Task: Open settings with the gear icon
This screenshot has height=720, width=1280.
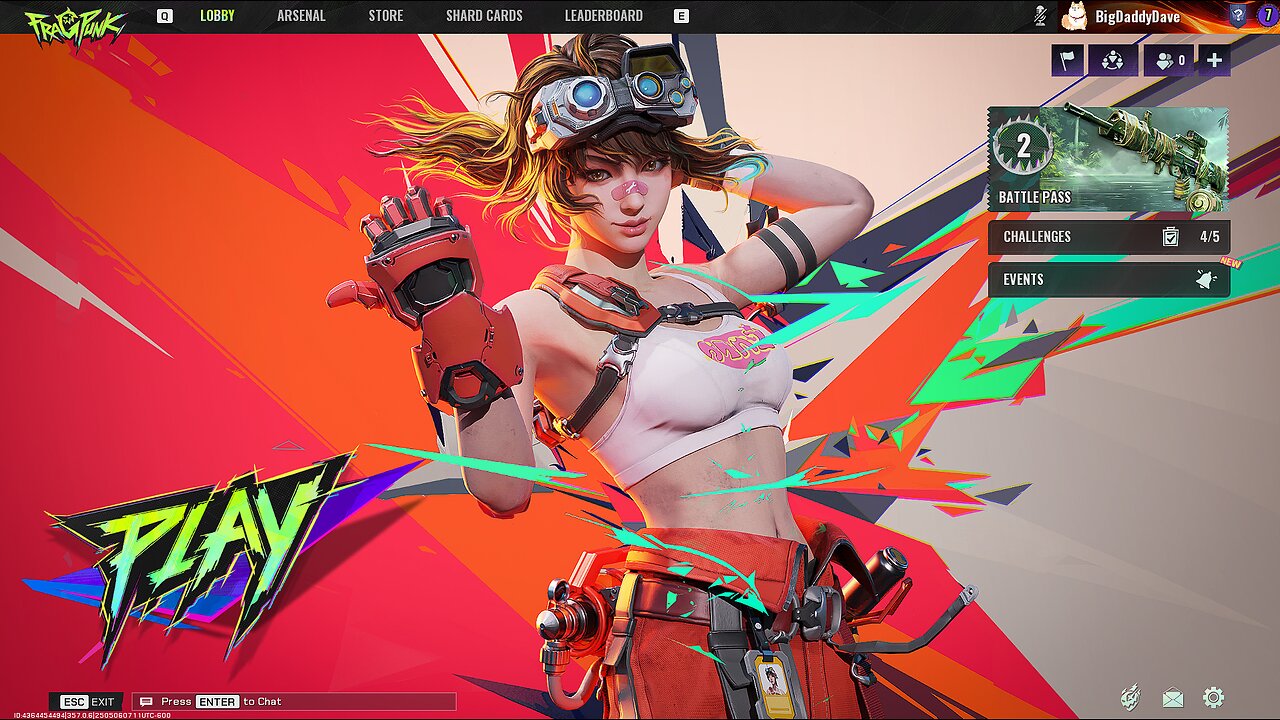Action: (1214, 698)
